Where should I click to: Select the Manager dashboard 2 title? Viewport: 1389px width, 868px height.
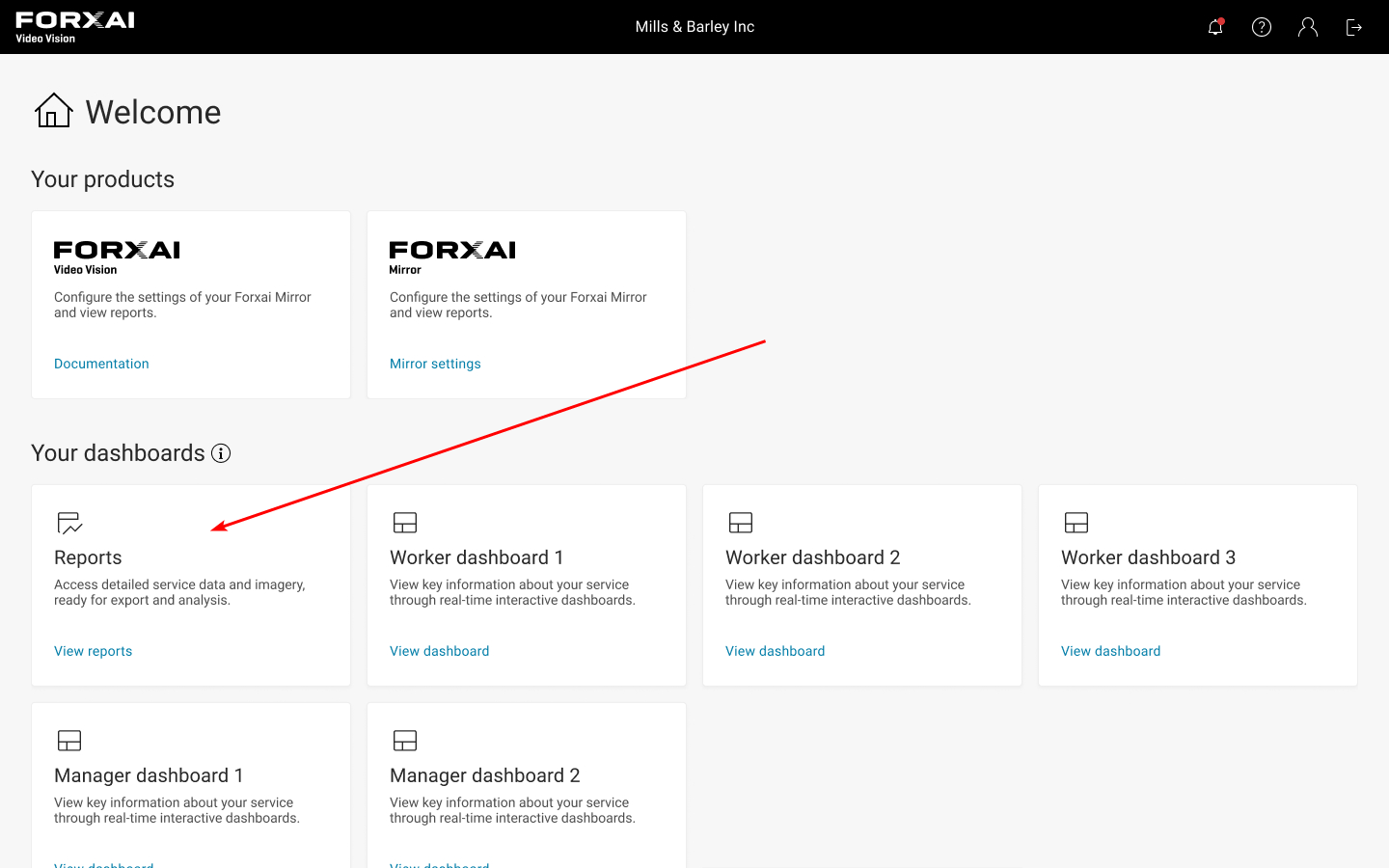click(485, 775)
